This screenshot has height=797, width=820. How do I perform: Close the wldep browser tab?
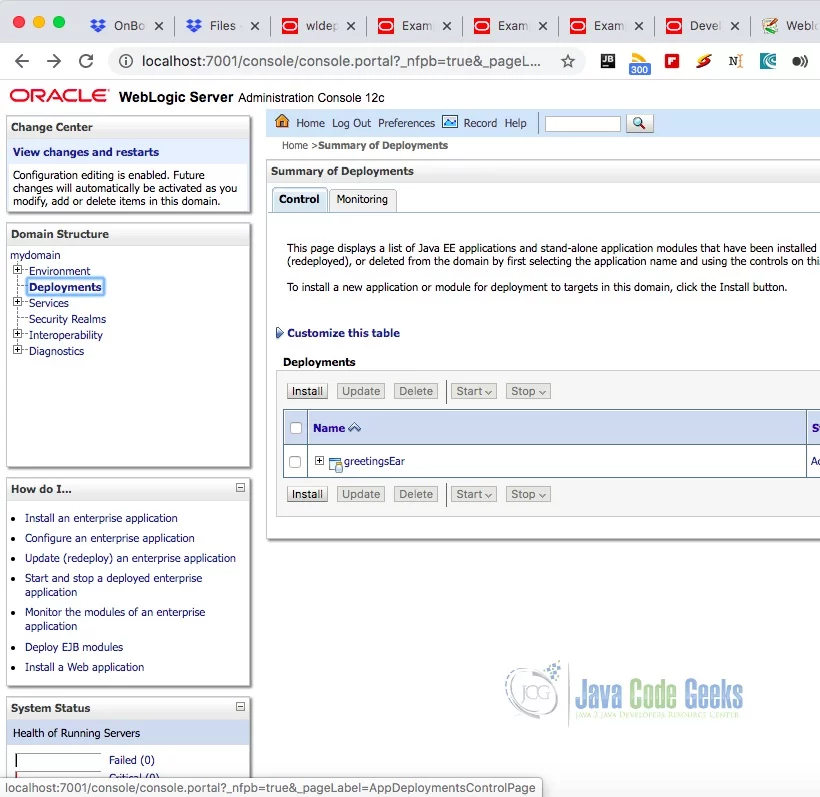[351, 26]
